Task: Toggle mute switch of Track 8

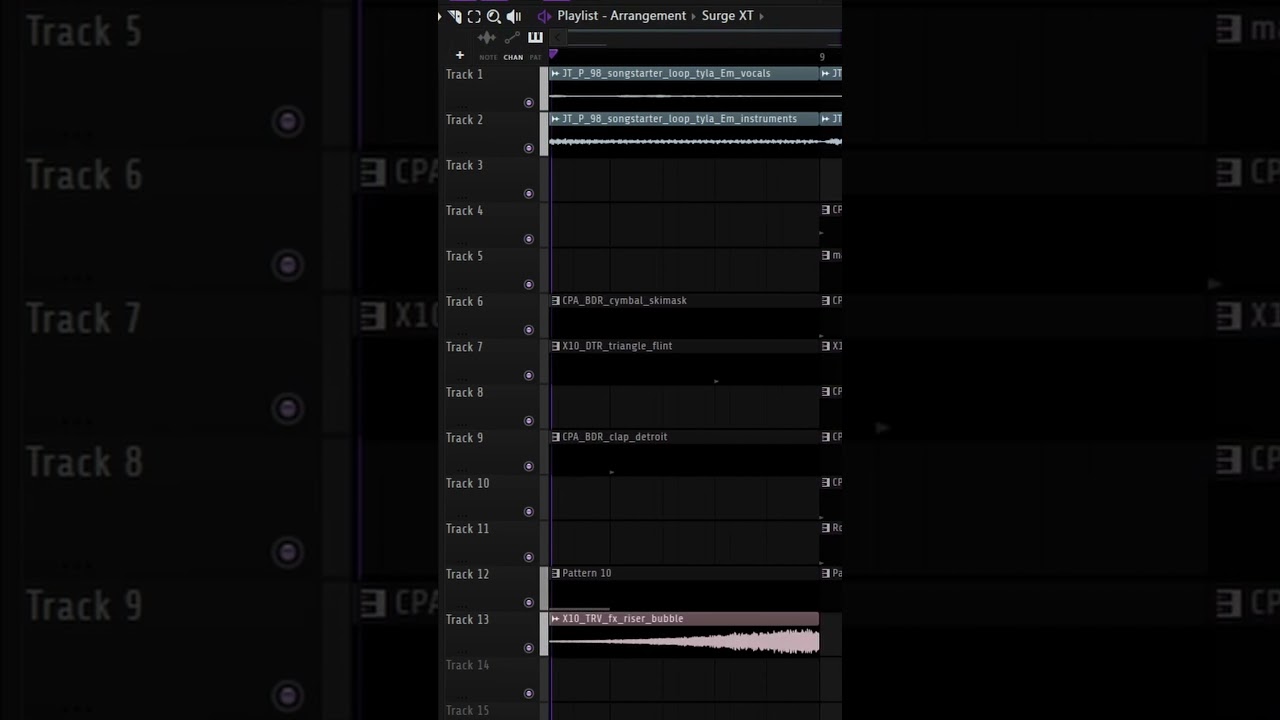Action: (529, 421)
